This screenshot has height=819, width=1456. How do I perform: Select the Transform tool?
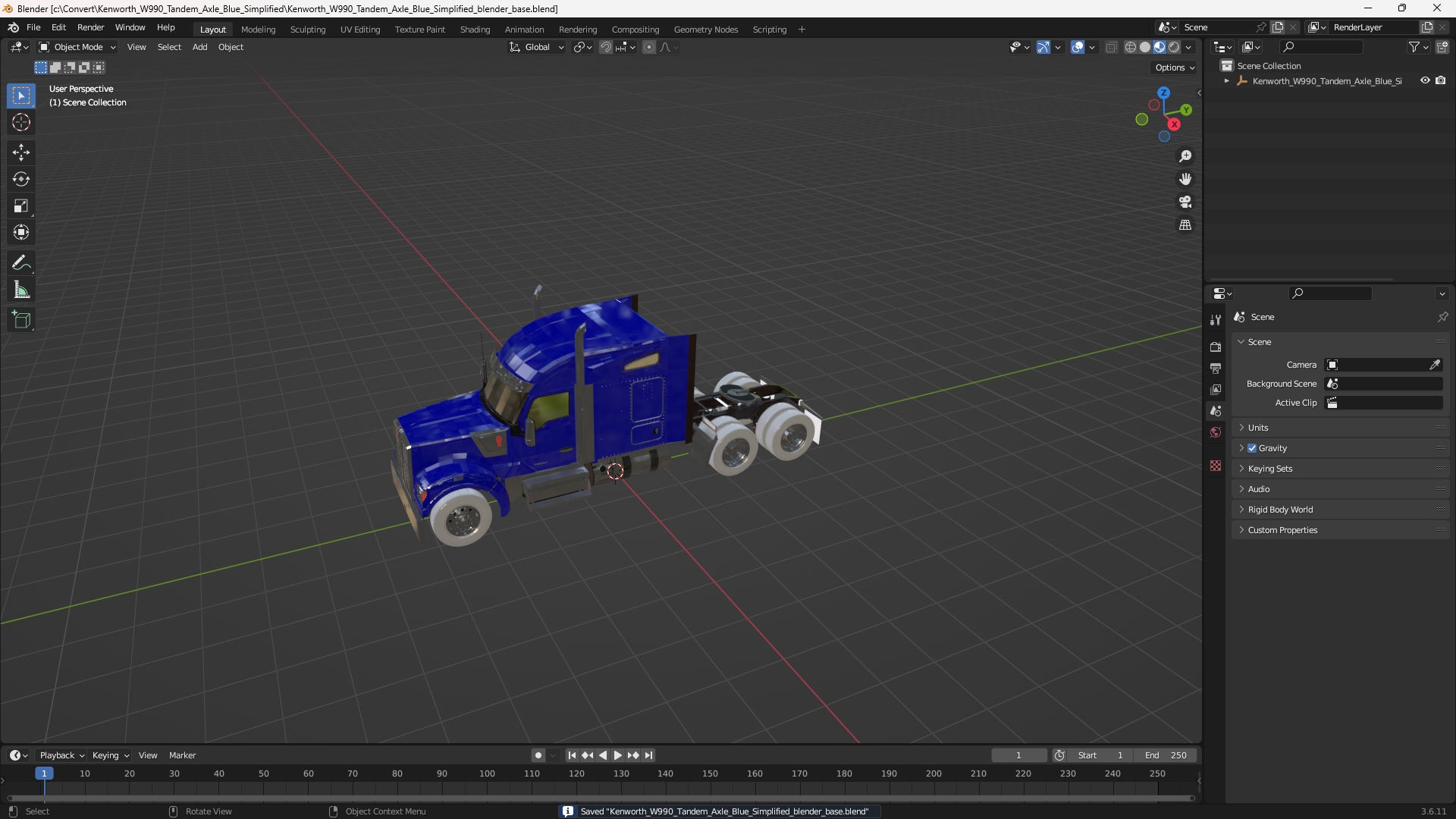(21, 232)
